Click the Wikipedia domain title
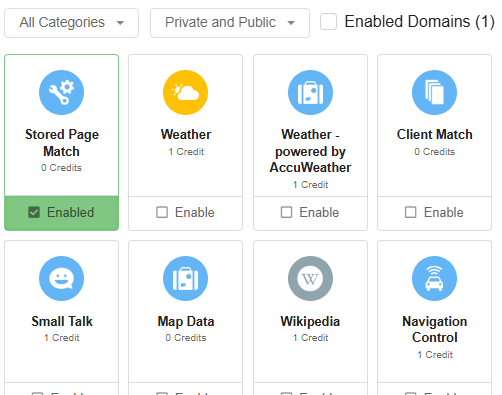The height and width of the screenshot is (395, 502). (310, 321)
